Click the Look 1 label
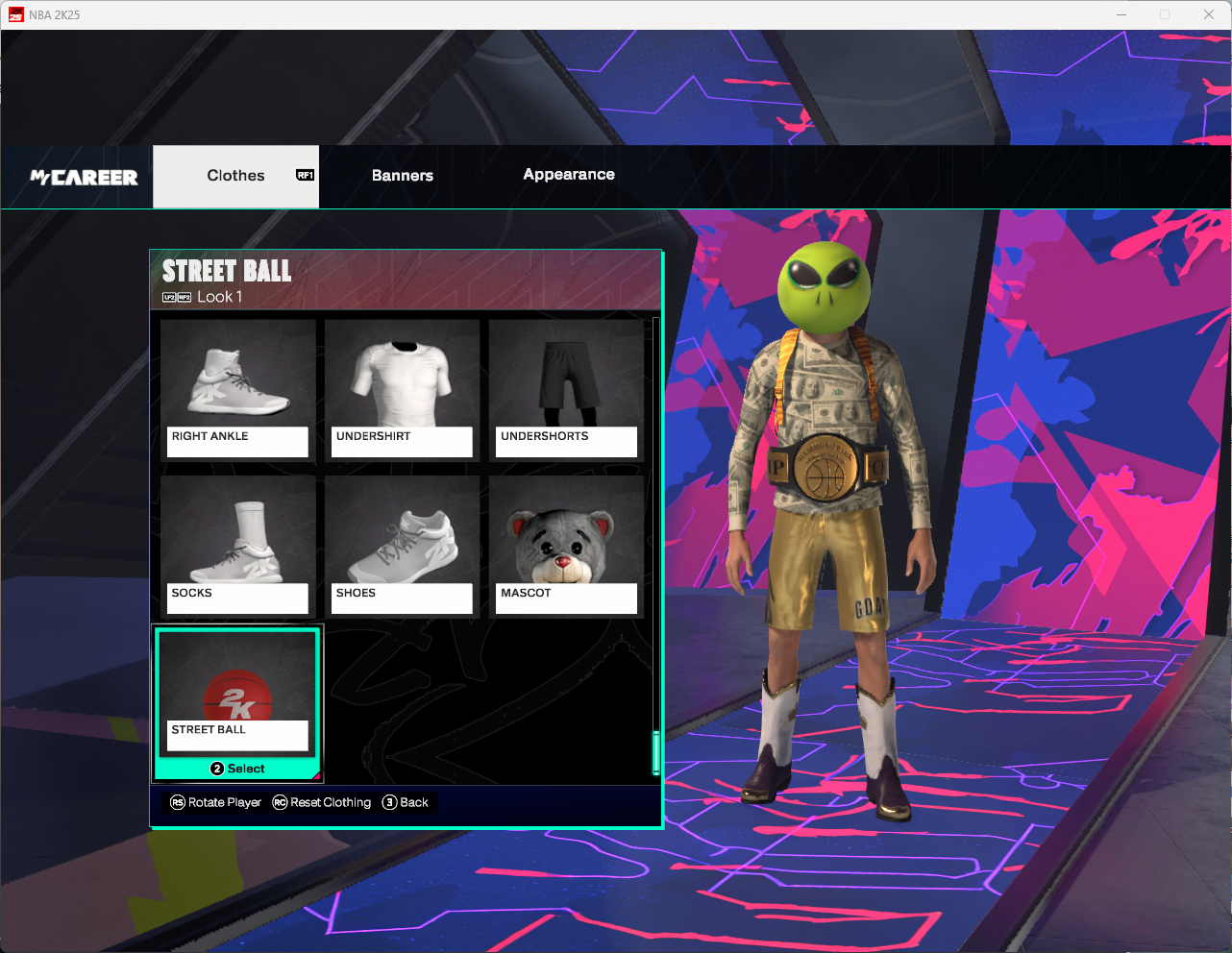Viewport: 1232px width, 953px height. [220, 297]
